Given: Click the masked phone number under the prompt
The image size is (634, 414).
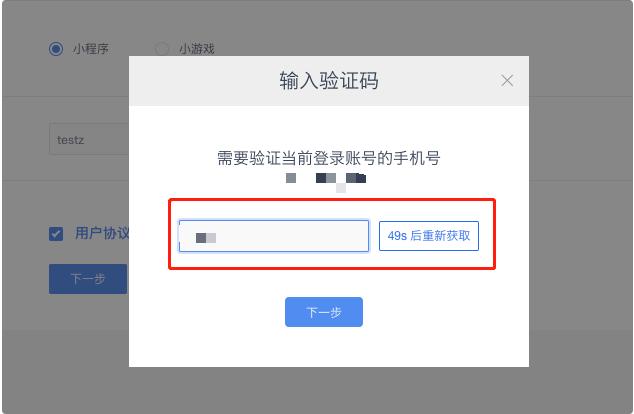Looking at the screenshot, I should [326, 180].
